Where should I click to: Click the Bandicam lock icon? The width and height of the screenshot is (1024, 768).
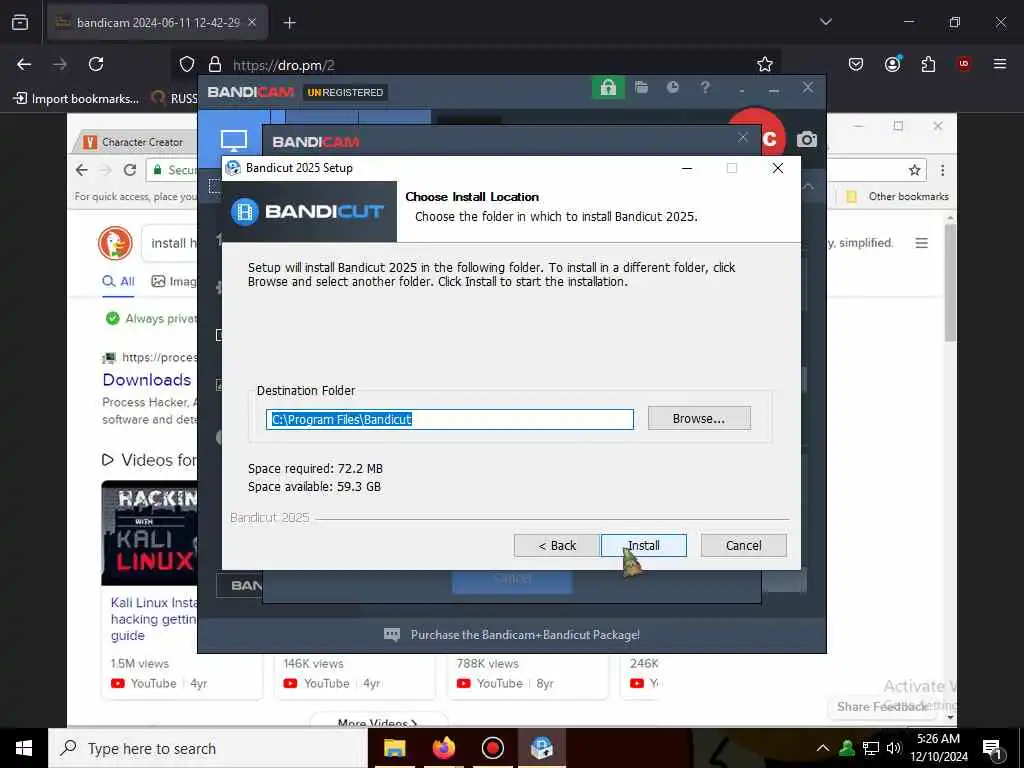coord(608,88)
